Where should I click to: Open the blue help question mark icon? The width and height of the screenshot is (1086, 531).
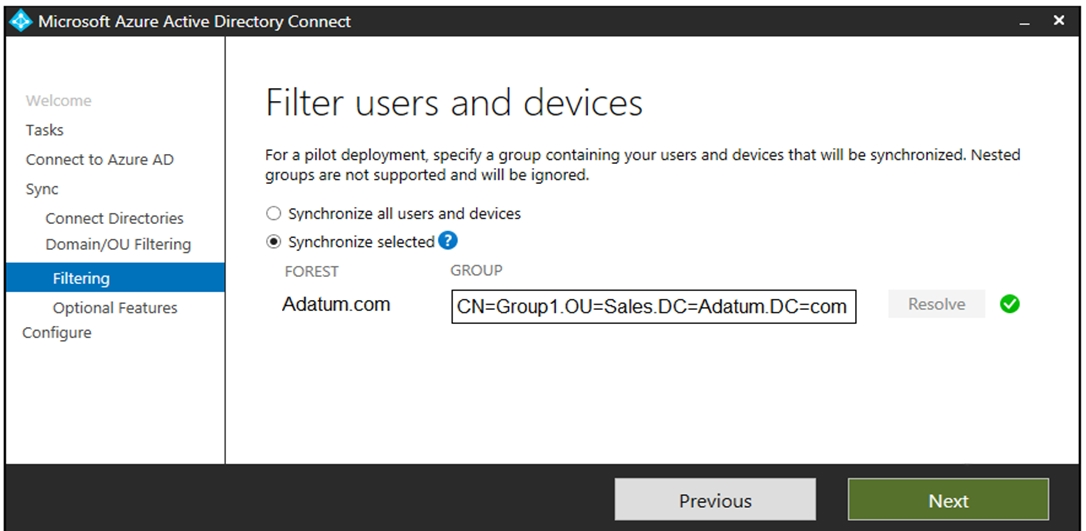(448, 241)
